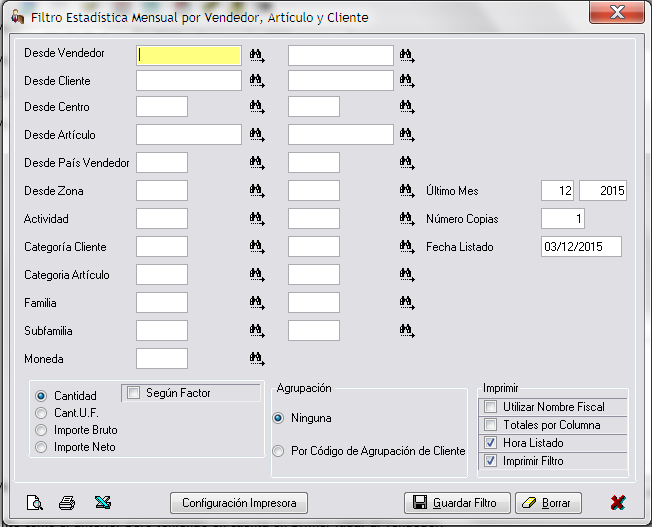Image resolution: width=652 pixels, height=527 pixels.
Task: Open lookup beside first Categoria Artículo field
Action: [257, 275]
